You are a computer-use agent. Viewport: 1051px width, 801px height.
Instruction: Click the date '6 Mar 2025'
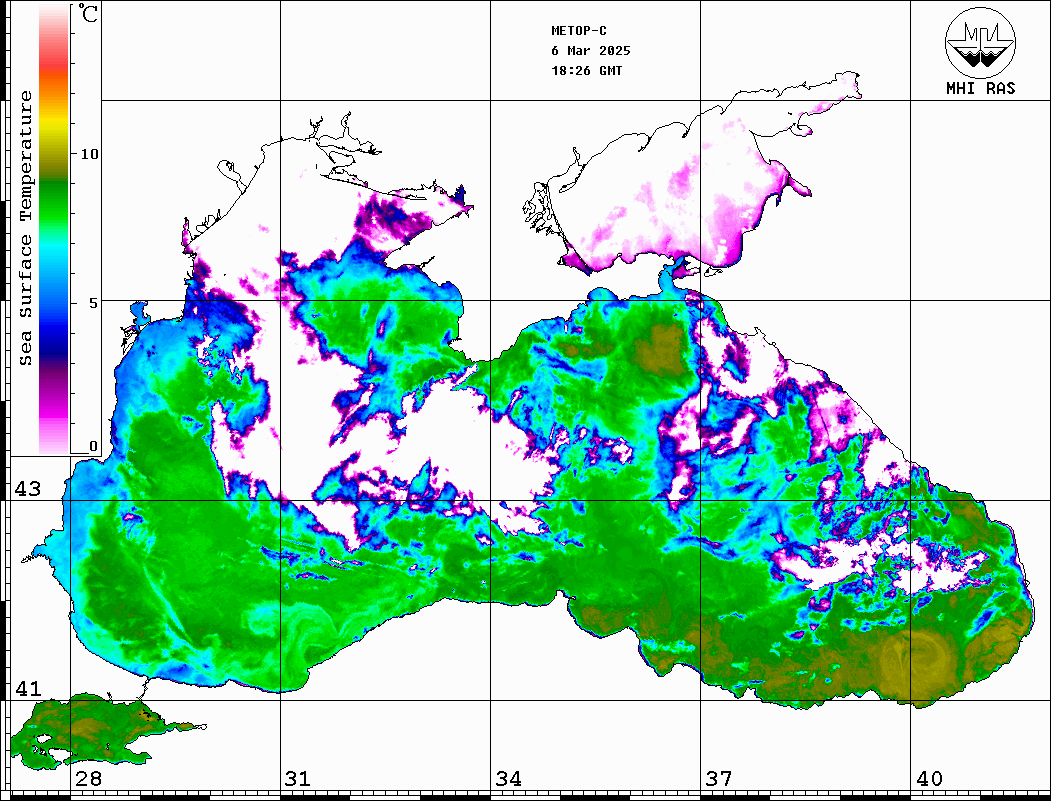click(591, 51)
